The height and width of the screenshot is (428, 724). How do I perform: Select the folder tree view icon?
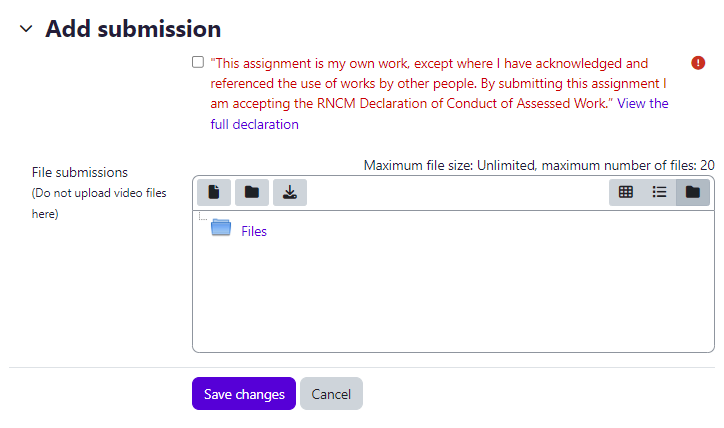click(693, 192)
